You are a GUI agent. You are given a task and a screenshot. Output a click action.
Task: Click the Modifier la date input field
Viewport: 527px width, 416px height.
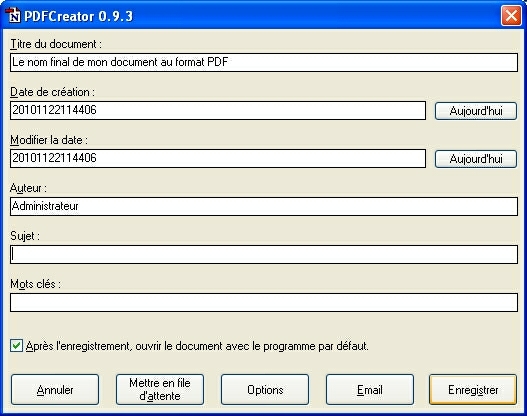(218, 158)
